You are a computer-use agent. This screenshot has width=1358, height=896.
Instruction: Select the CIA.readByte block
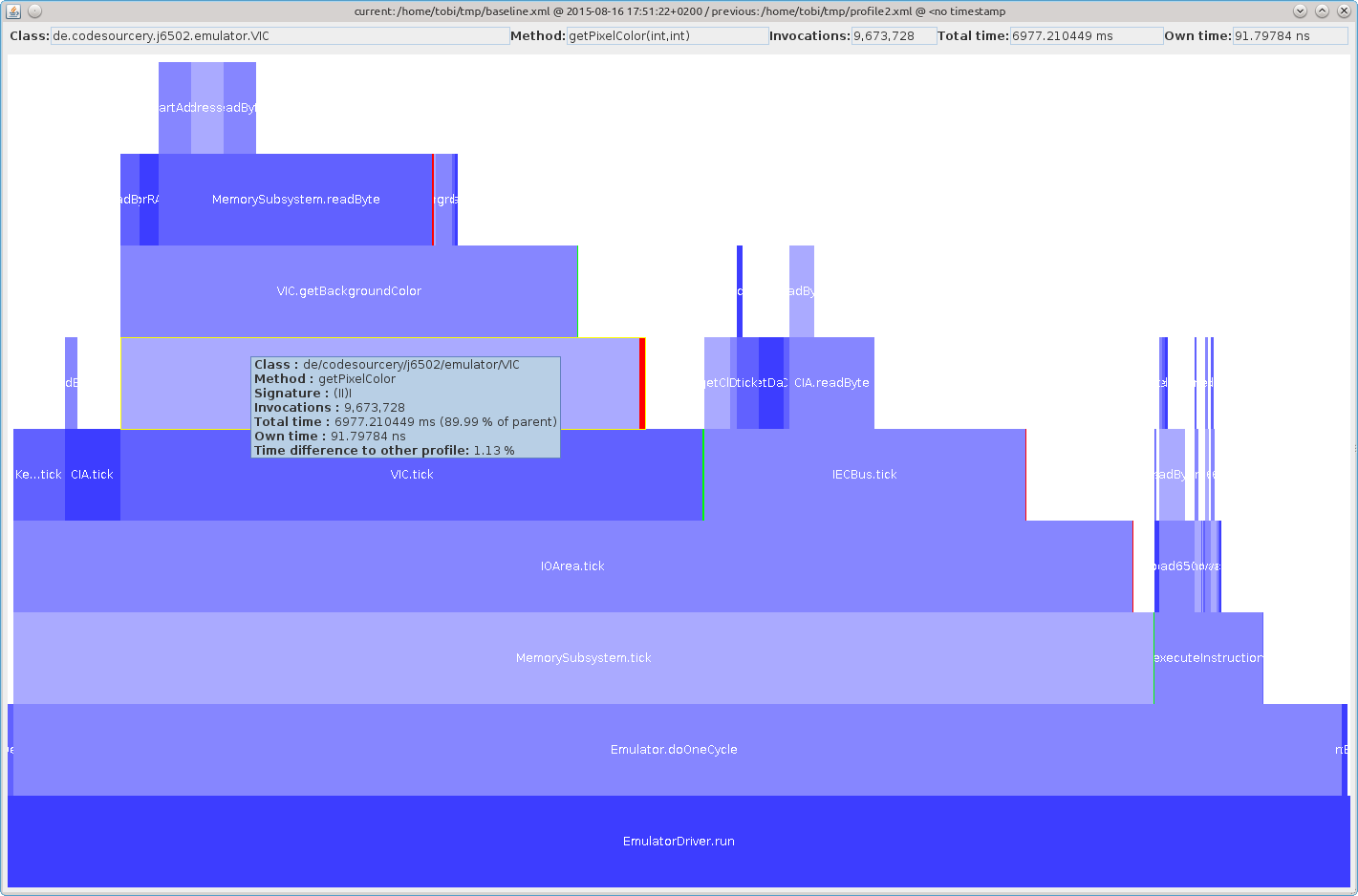[x=831, y=383]
